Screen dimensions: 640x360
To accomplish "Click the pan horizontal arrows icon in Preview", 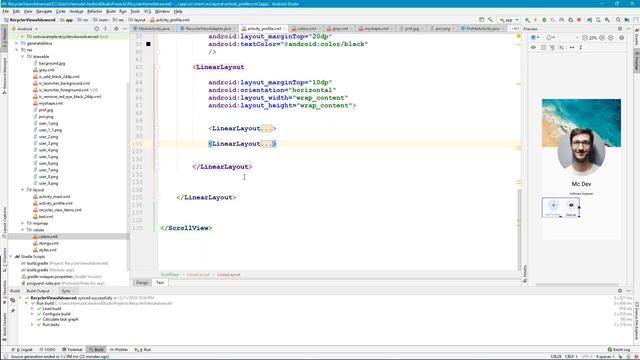I will click(572, 47).
